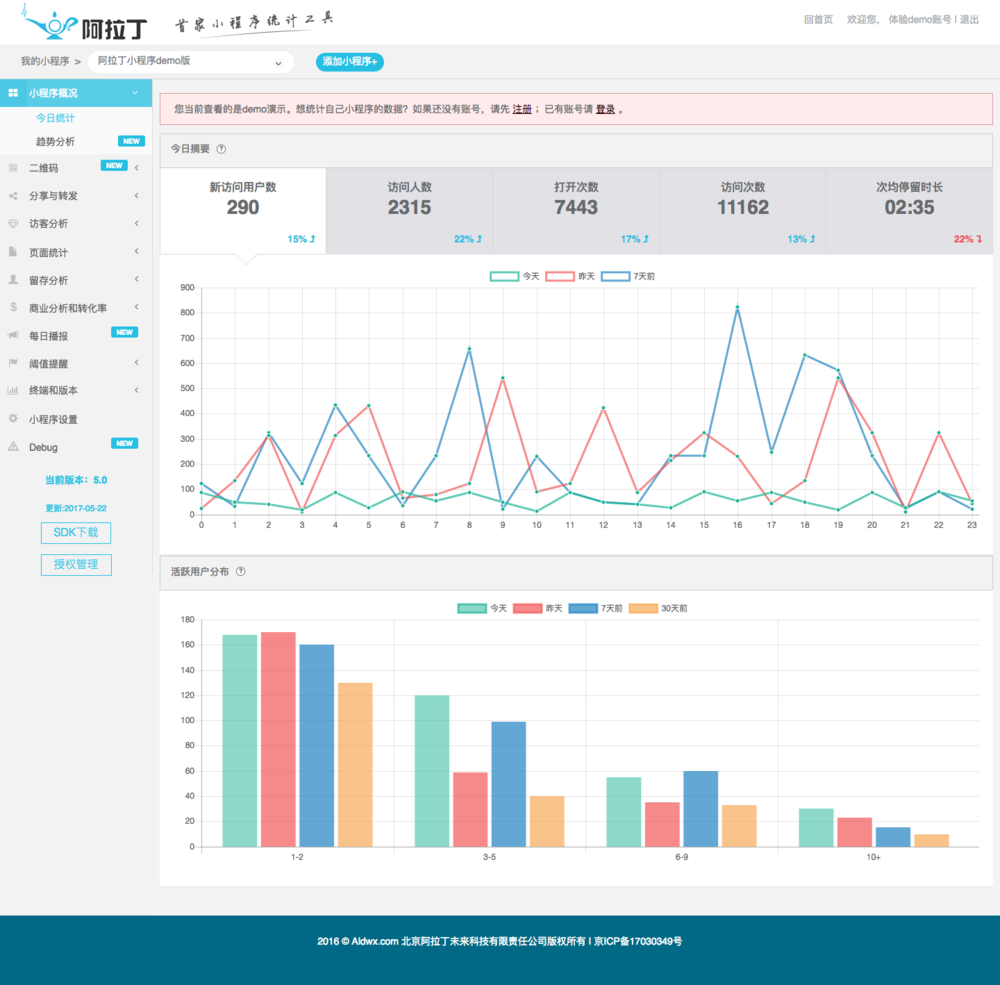Open 趋势分析 submenu item
Screen dimensions: 1000x985
(55, 142)
